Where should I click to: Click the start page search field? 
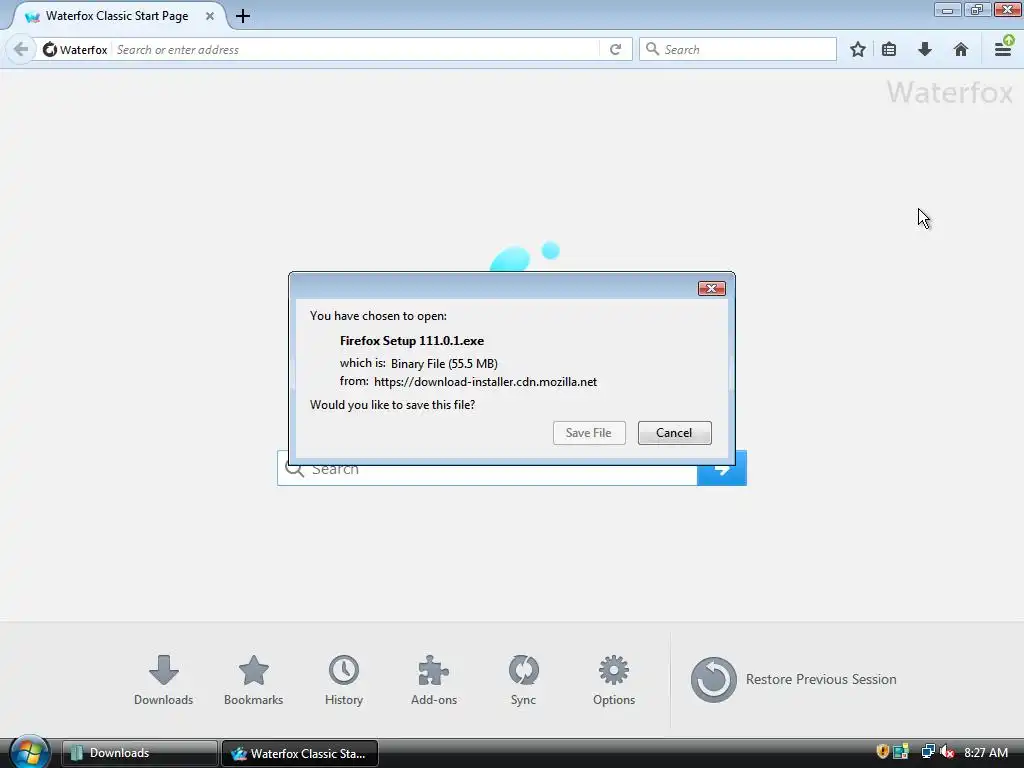click(x=487, y=475)
